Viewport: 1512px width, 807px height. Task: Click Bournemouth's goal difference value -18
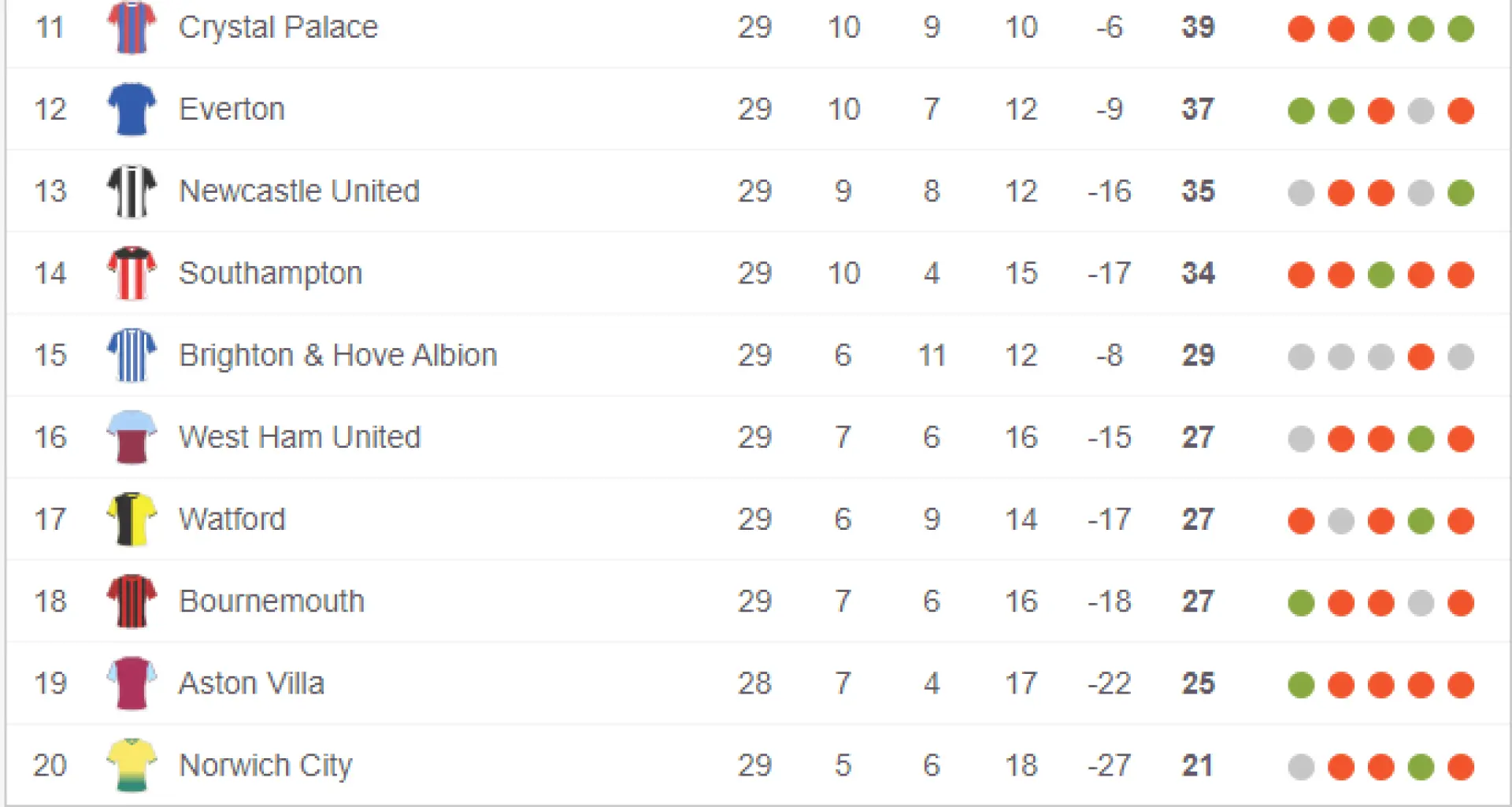point(1109,602)
